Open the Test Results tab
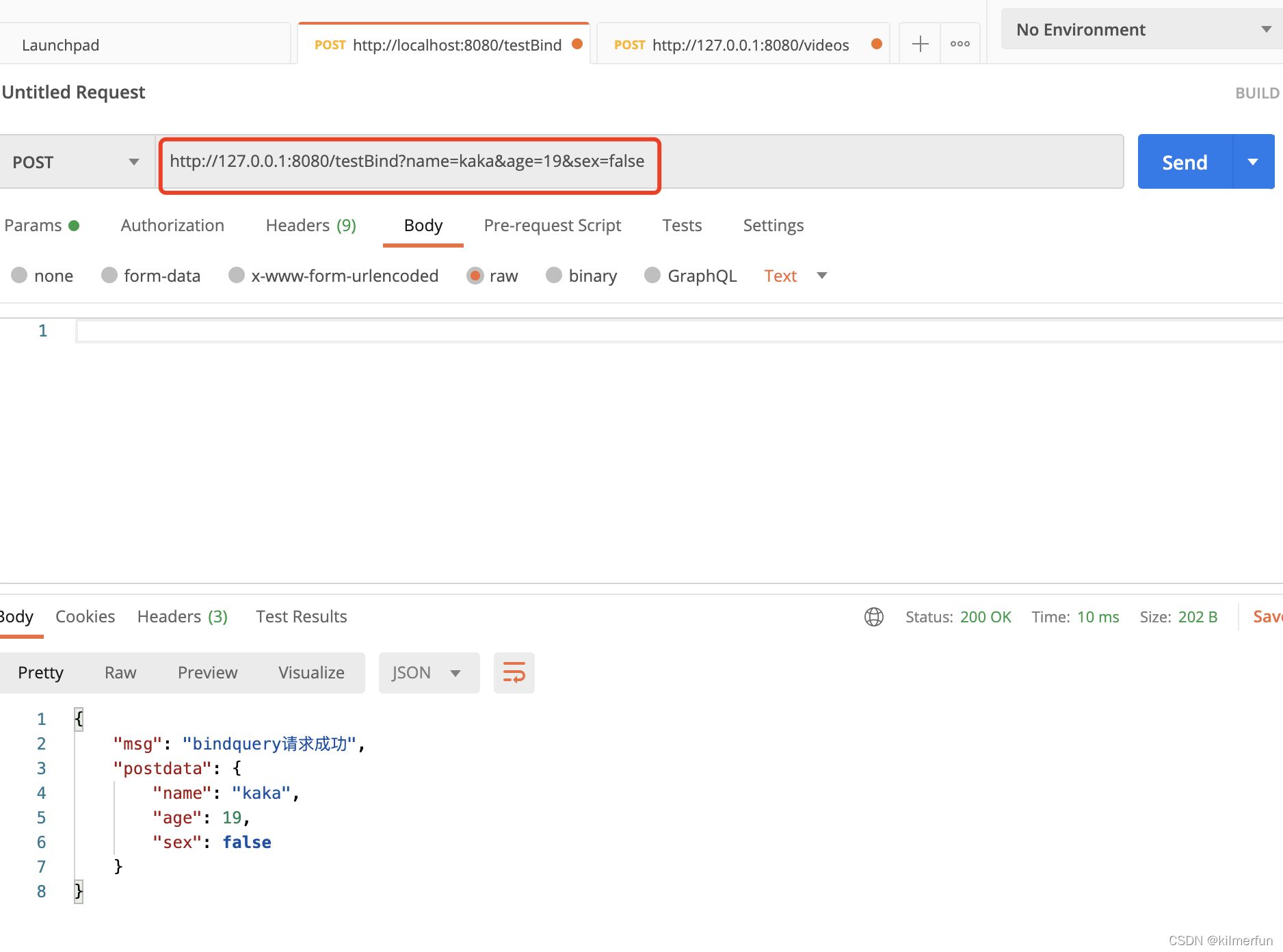 (302, 616)
